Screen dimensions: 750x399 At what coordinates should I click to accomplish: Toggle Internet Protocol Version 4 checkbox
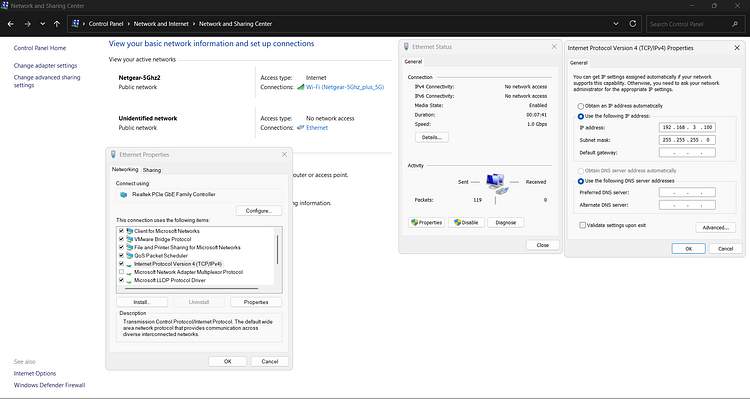tap(121, 264)
